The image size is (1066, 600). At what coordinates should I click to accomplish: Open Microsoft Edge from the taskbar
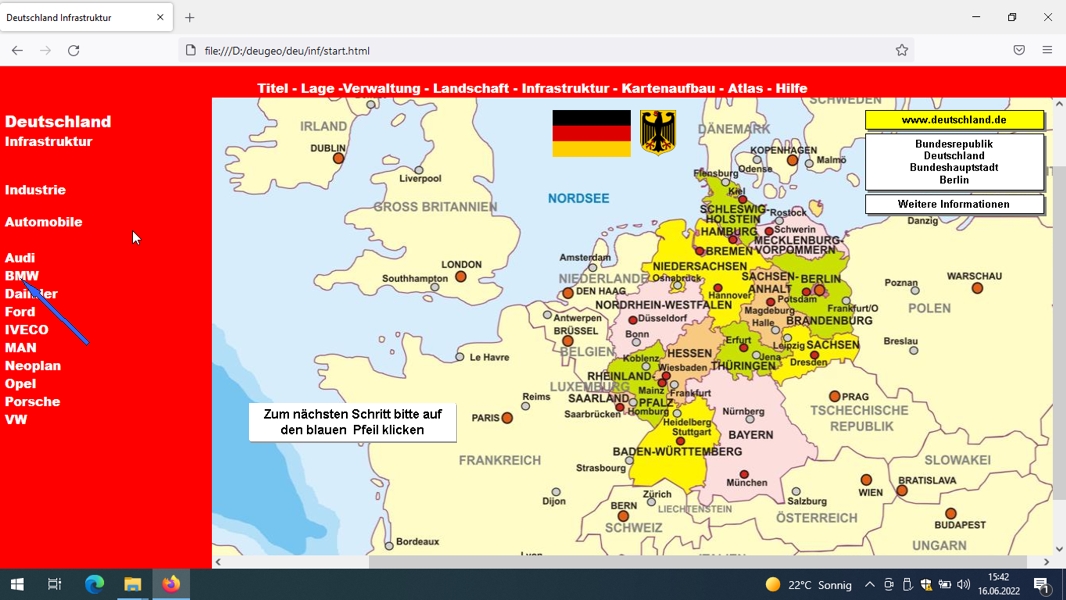(x=94, y=584)
